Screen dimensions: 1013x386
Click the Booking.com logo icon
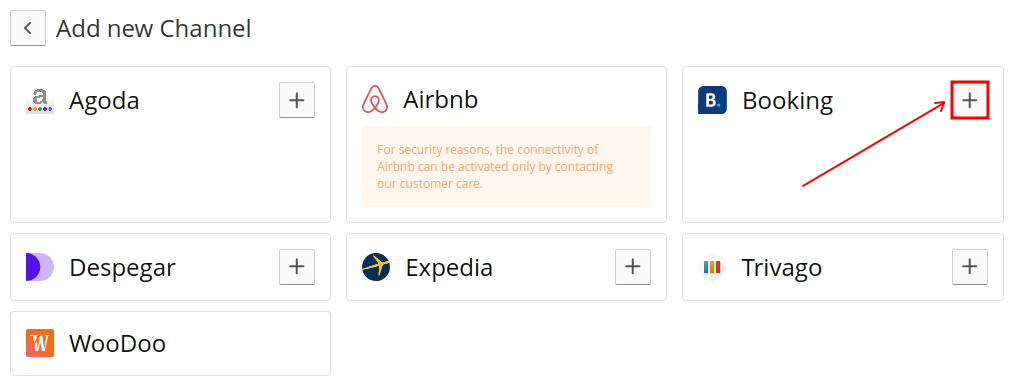tap(712, 100)
